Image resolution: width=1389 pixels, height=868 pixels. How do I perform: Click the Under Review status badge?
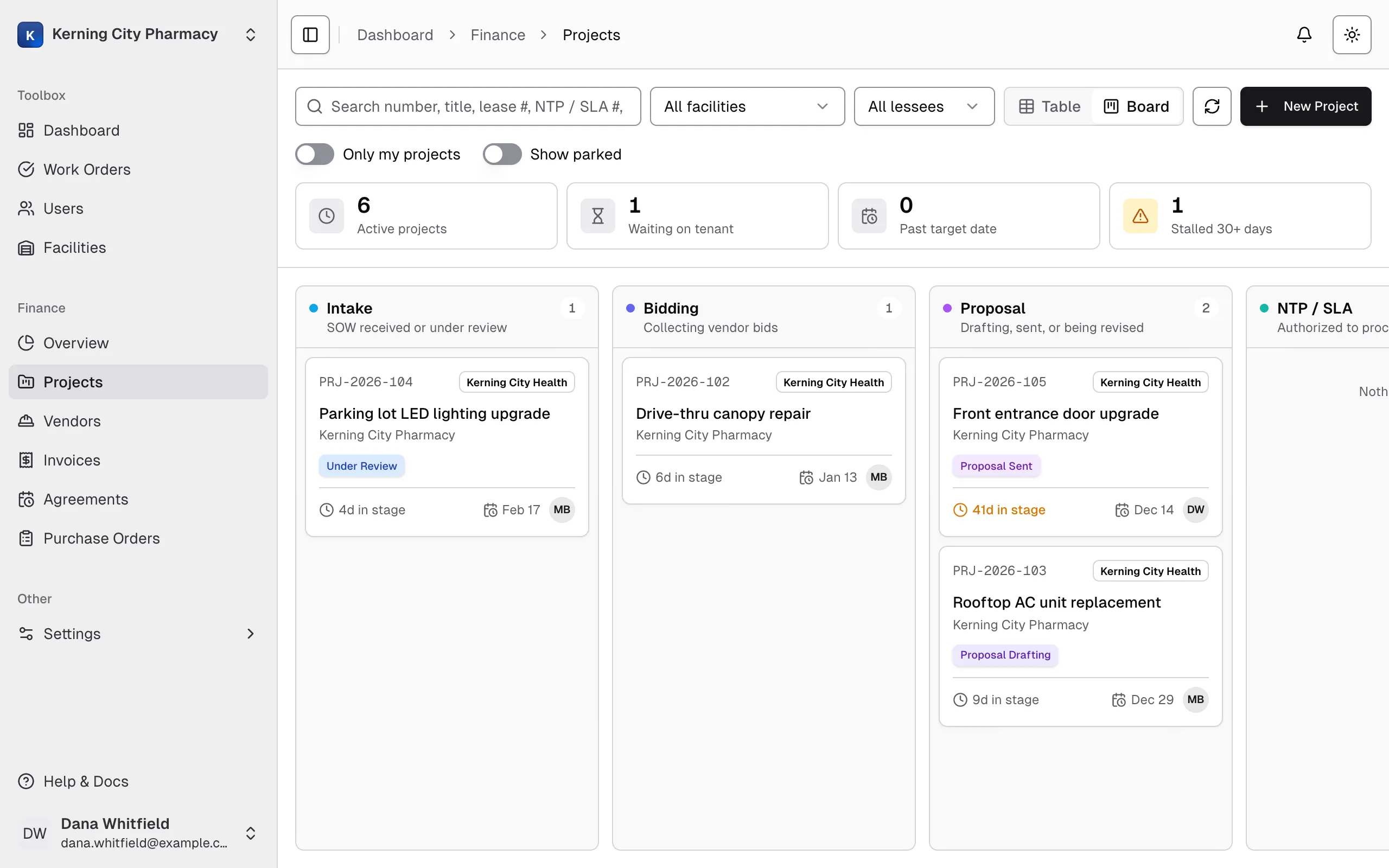pos(361,466)
